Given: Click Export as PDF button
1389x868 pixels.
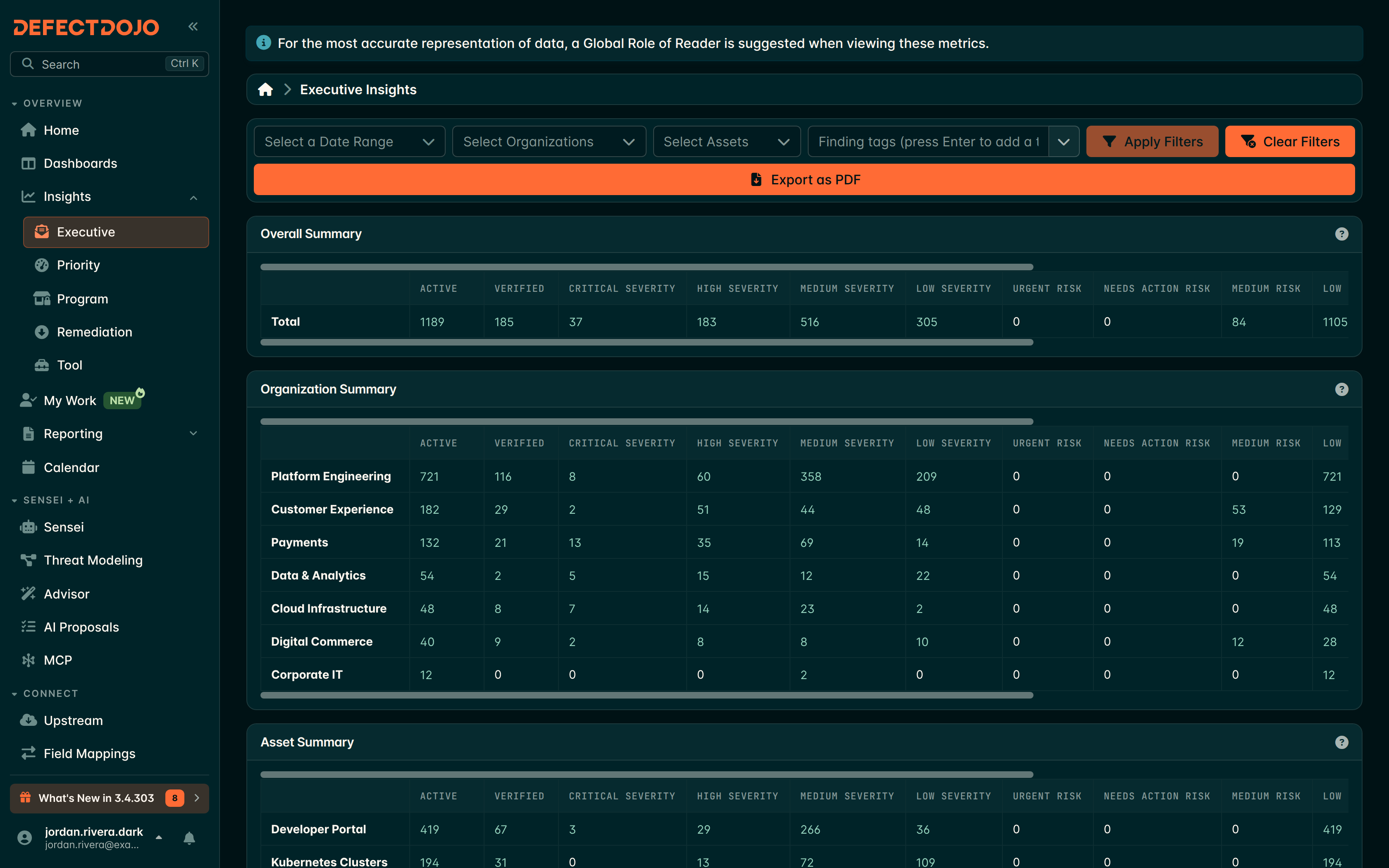Looking at the screenshot, I should click(804, 180).
